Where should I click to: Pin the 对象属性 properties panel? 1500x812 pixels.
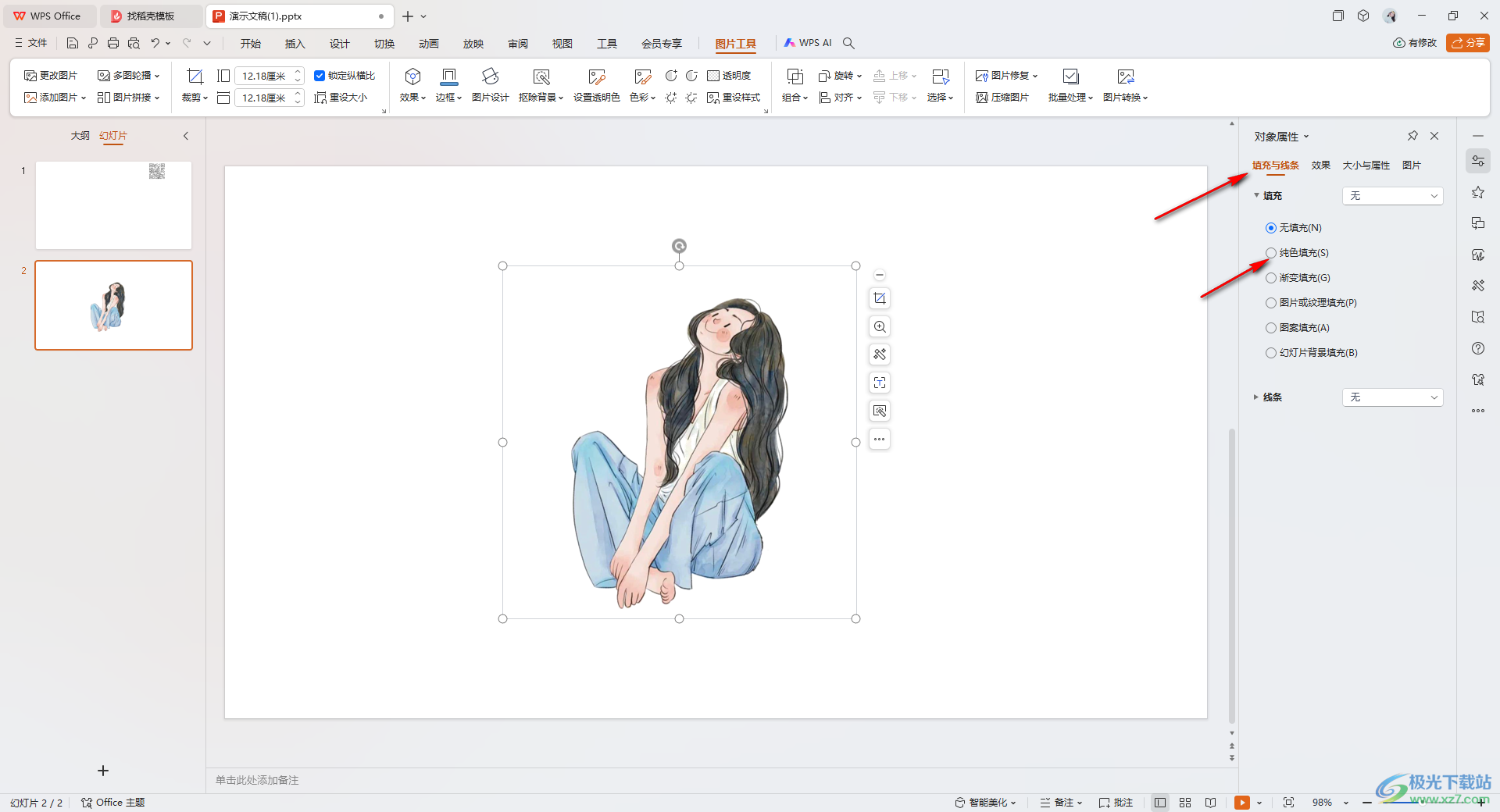[x=1412, y=136]
